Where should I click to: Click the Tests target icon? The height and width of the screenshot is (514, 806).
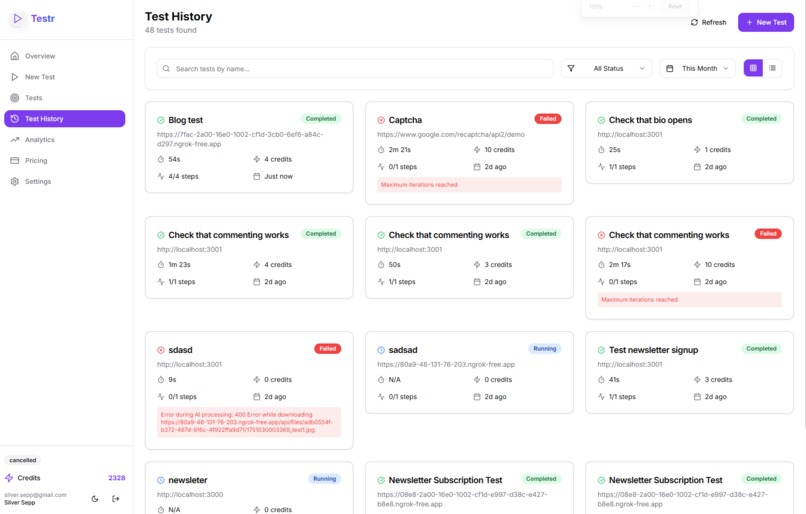tap(15, 98)
